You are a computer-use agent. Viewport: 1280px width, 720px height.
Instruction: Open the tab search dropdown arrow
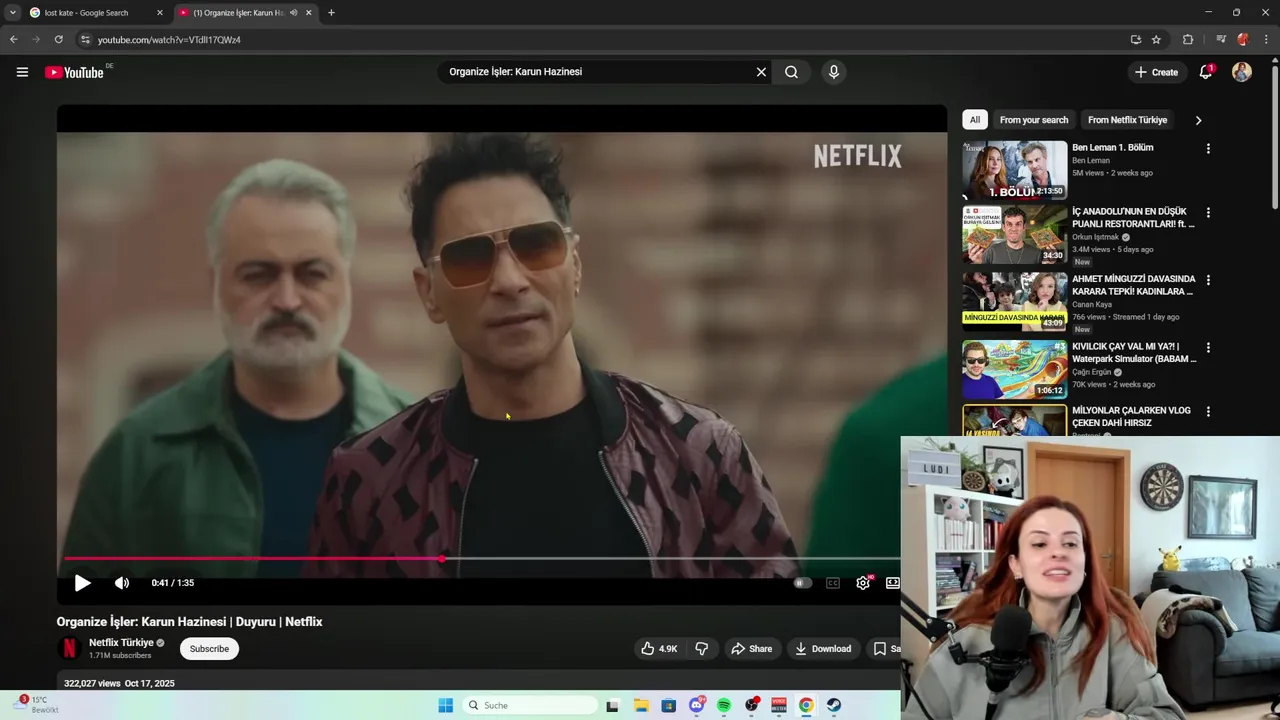13,13
